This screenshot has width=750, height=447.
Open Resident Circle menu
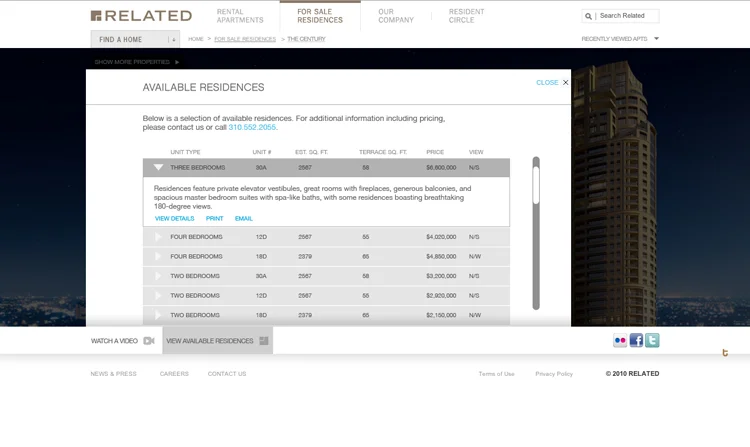click(x=466, y=16)
